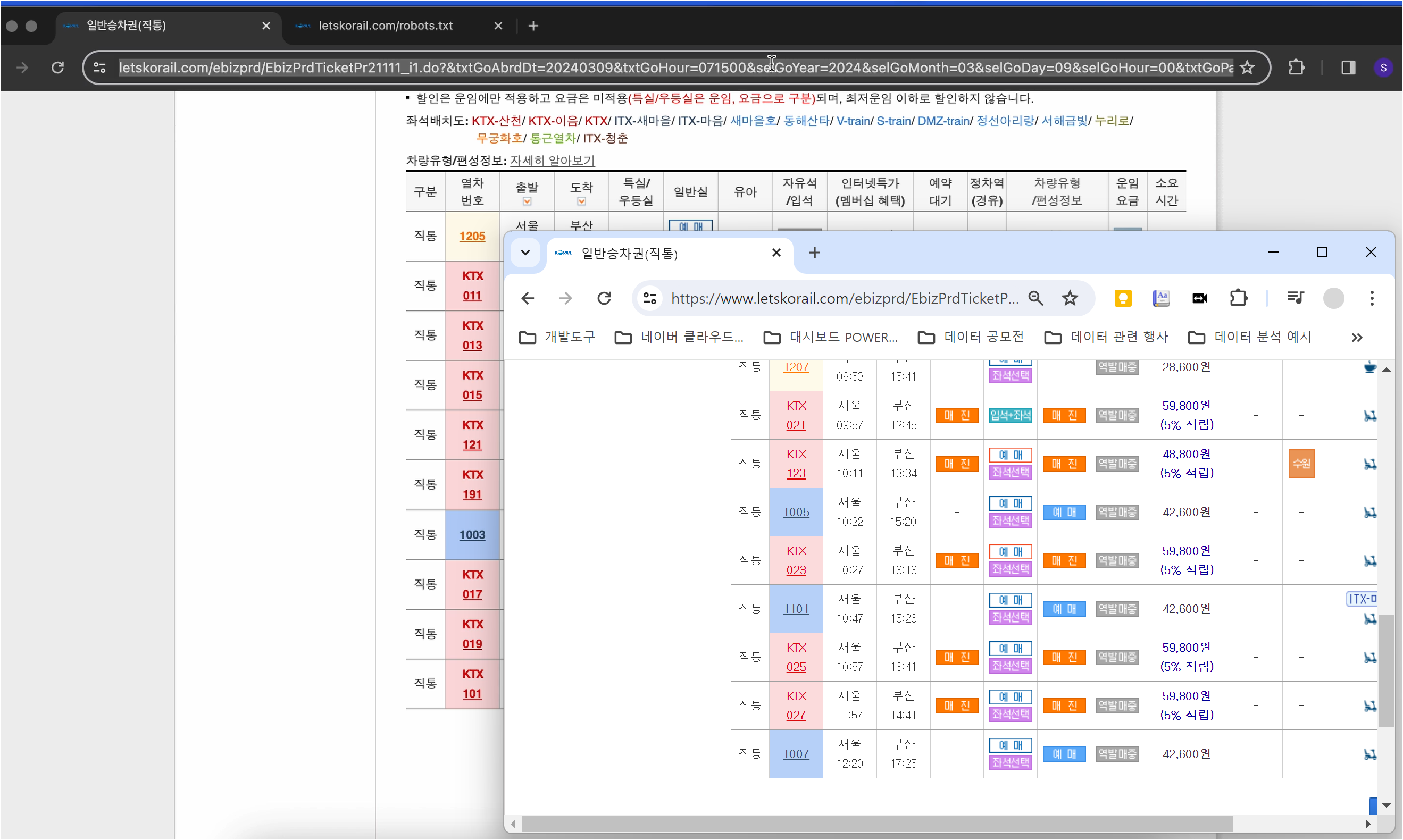Open the 데이터 공모전 bookmark folder
Image resolution: width=1403 pixels, height=840 pixels.
pos(971,338)
